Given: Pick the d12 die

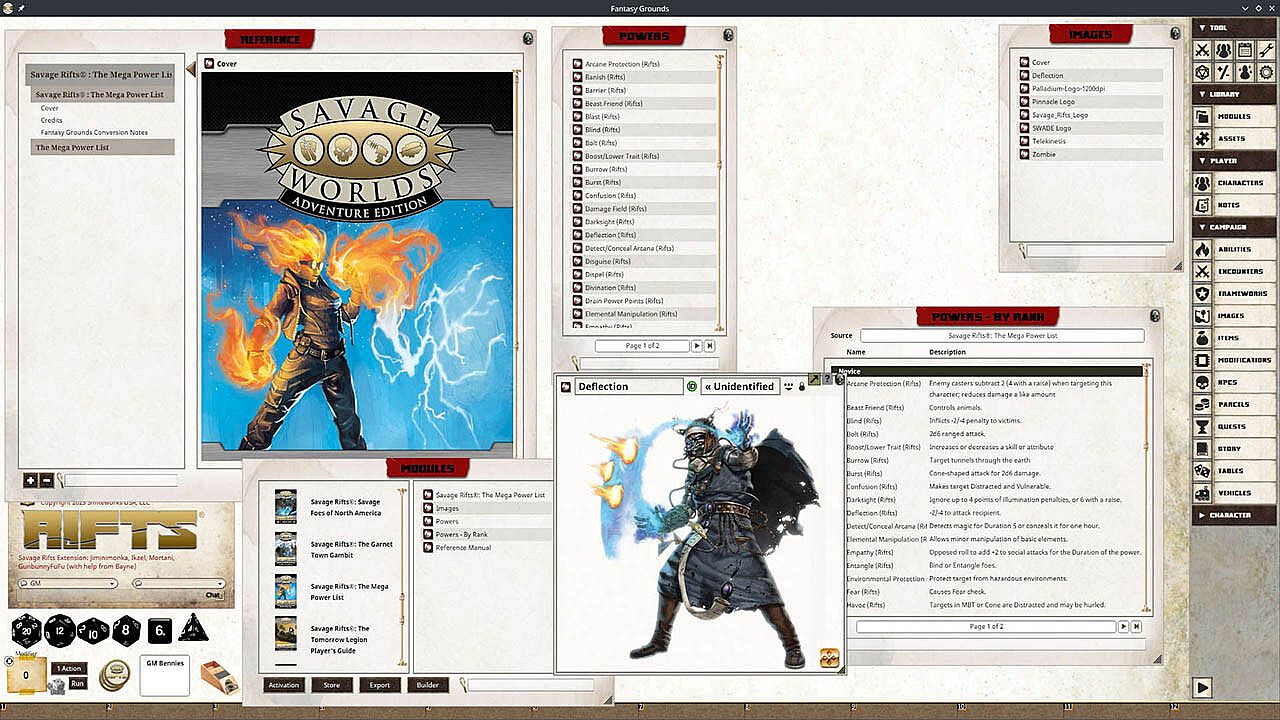Looking at the screenshot, I should click(60, 630).
